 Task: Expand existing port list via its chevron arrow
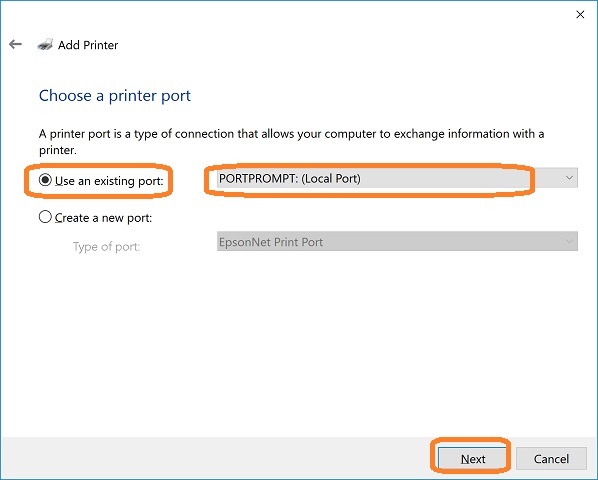click(x=569, y=178)
